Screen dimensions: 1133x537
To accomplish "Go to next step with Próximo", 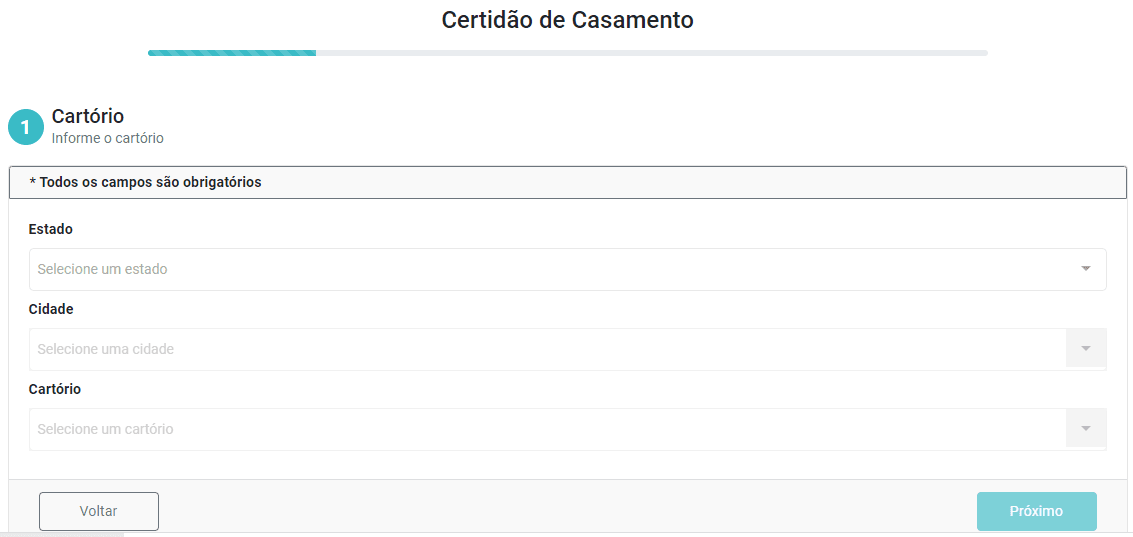I will pyautogui.click(x=1036, y=511).
